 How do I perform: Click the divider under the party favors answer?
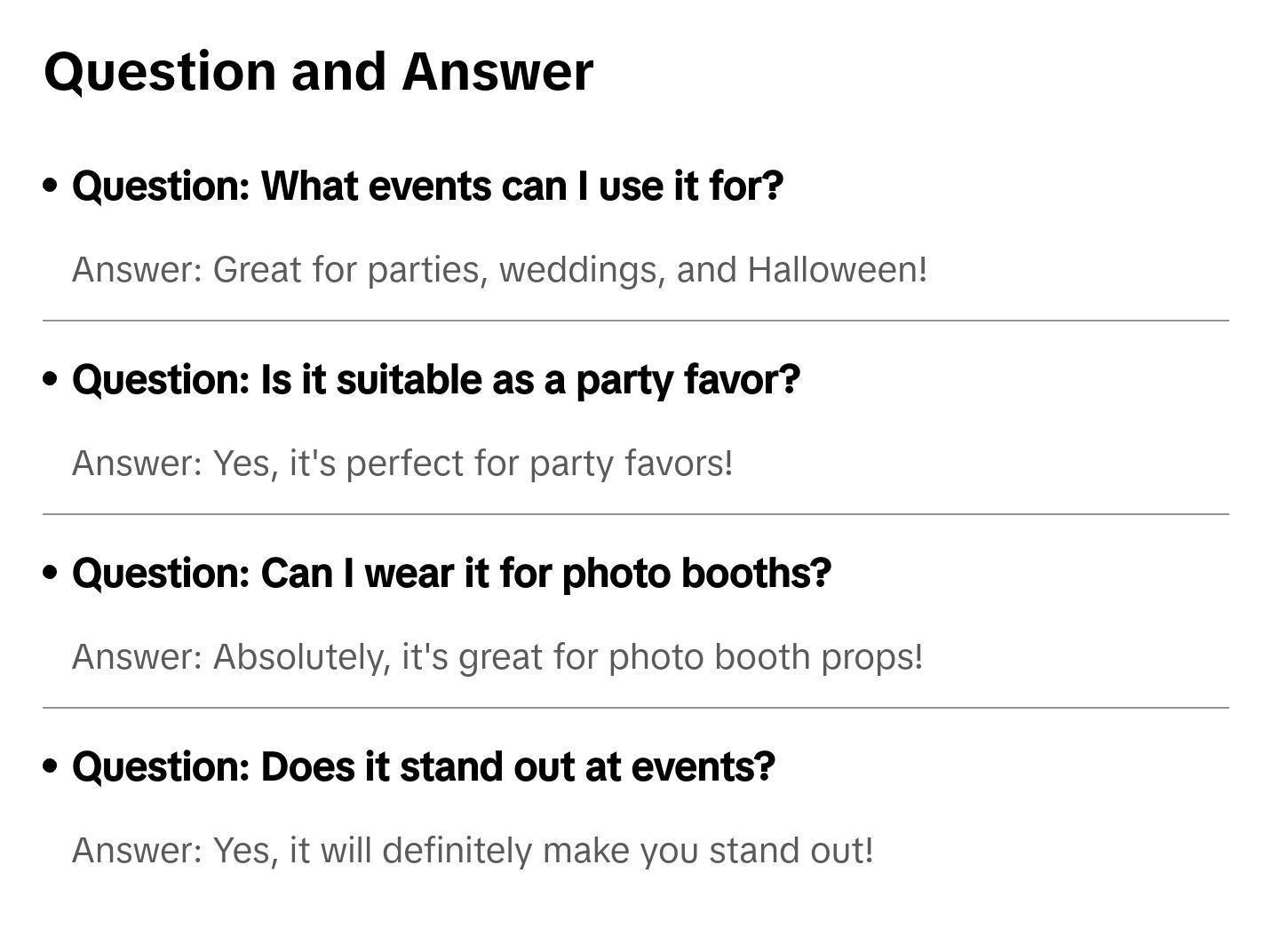(x=635, y=514)
